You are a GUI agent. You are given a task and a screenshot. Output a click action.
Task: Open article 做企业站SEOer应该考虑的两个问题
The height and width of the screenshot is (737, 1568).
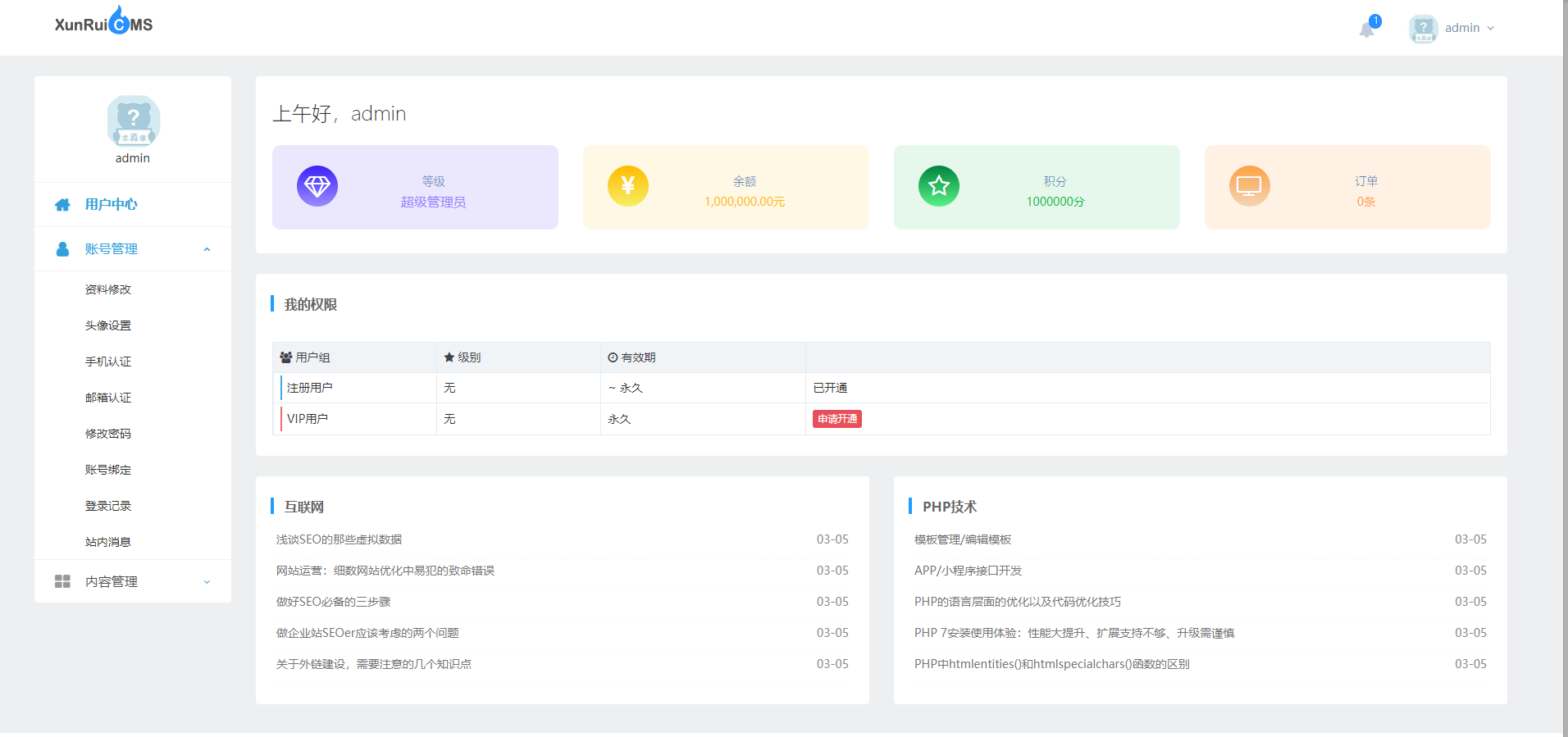[x=367, y=633]
